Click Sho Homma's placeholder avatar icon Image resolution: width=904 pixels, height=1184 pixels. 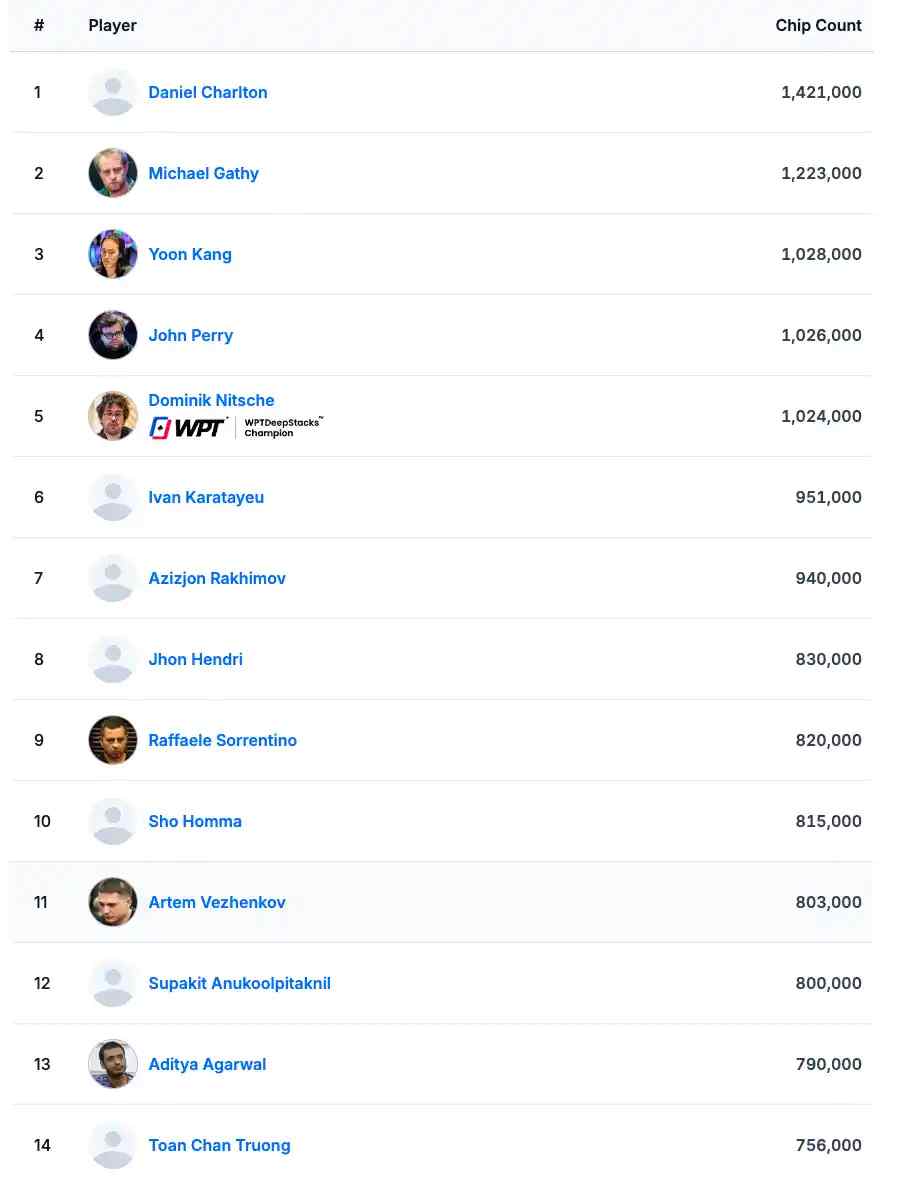pos(113,821)
